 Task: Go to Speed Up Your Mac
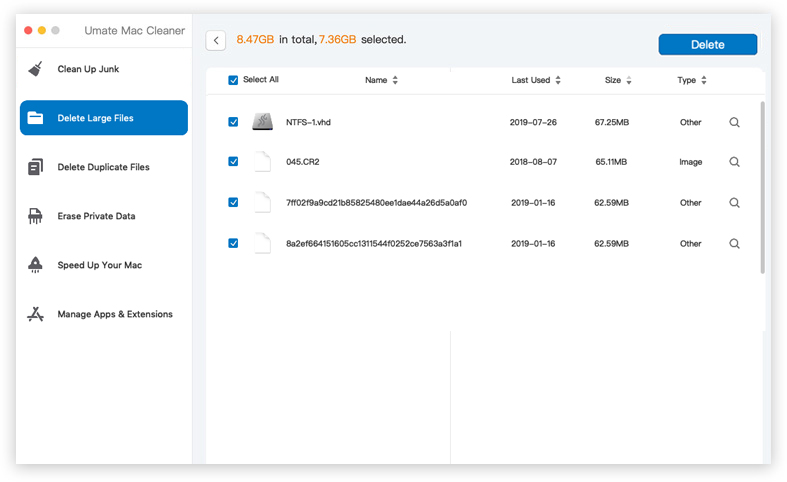[x=104, y=265]
